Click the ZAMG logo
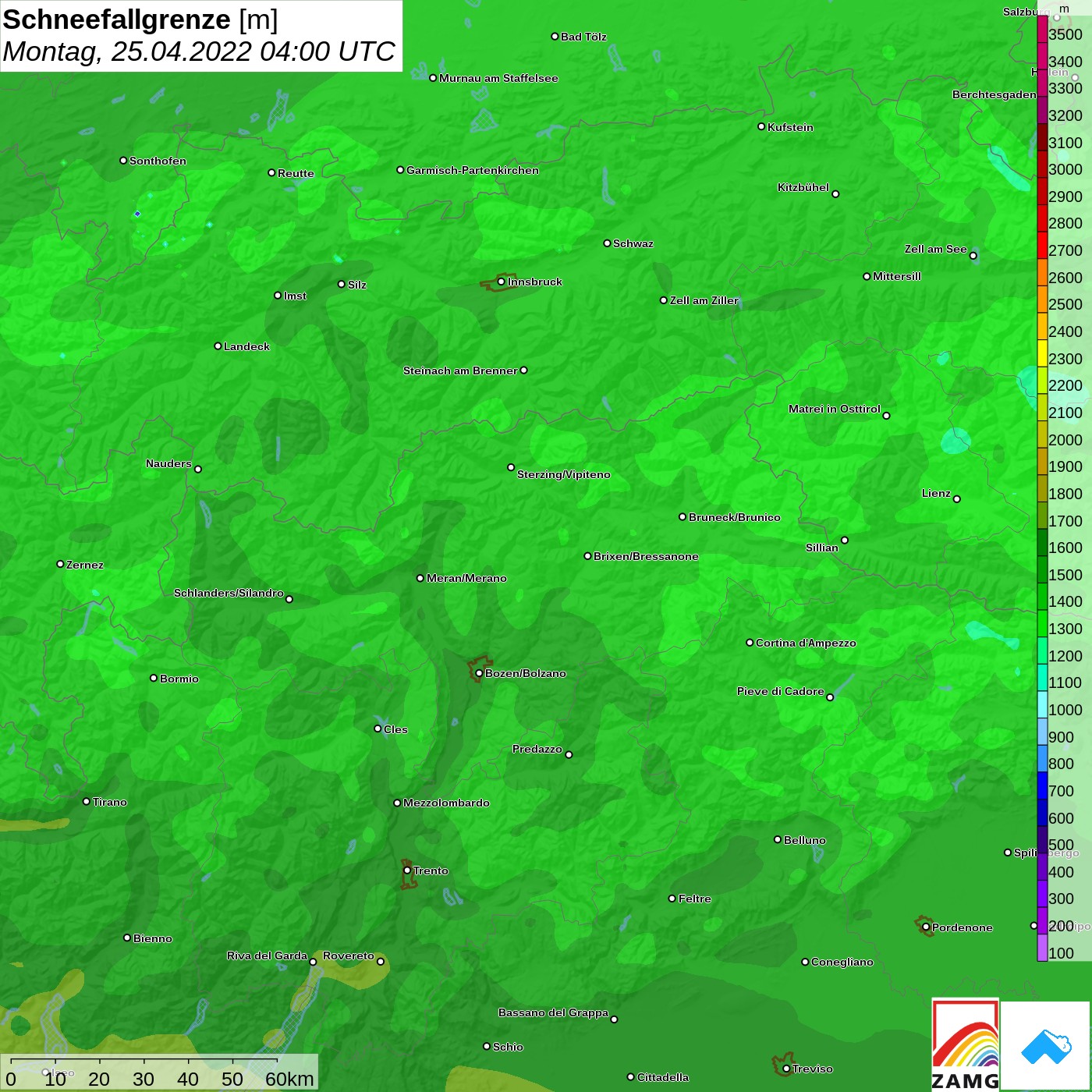Screen dimensions: 1092x1092 pyautogui.click(x=966, y=1044)
